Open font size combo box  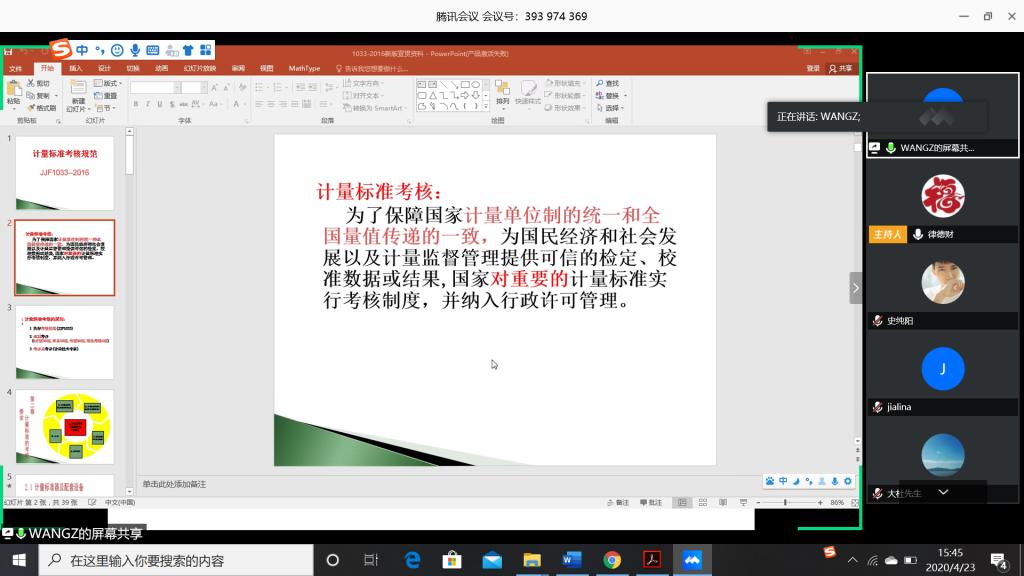coord(194,88)
